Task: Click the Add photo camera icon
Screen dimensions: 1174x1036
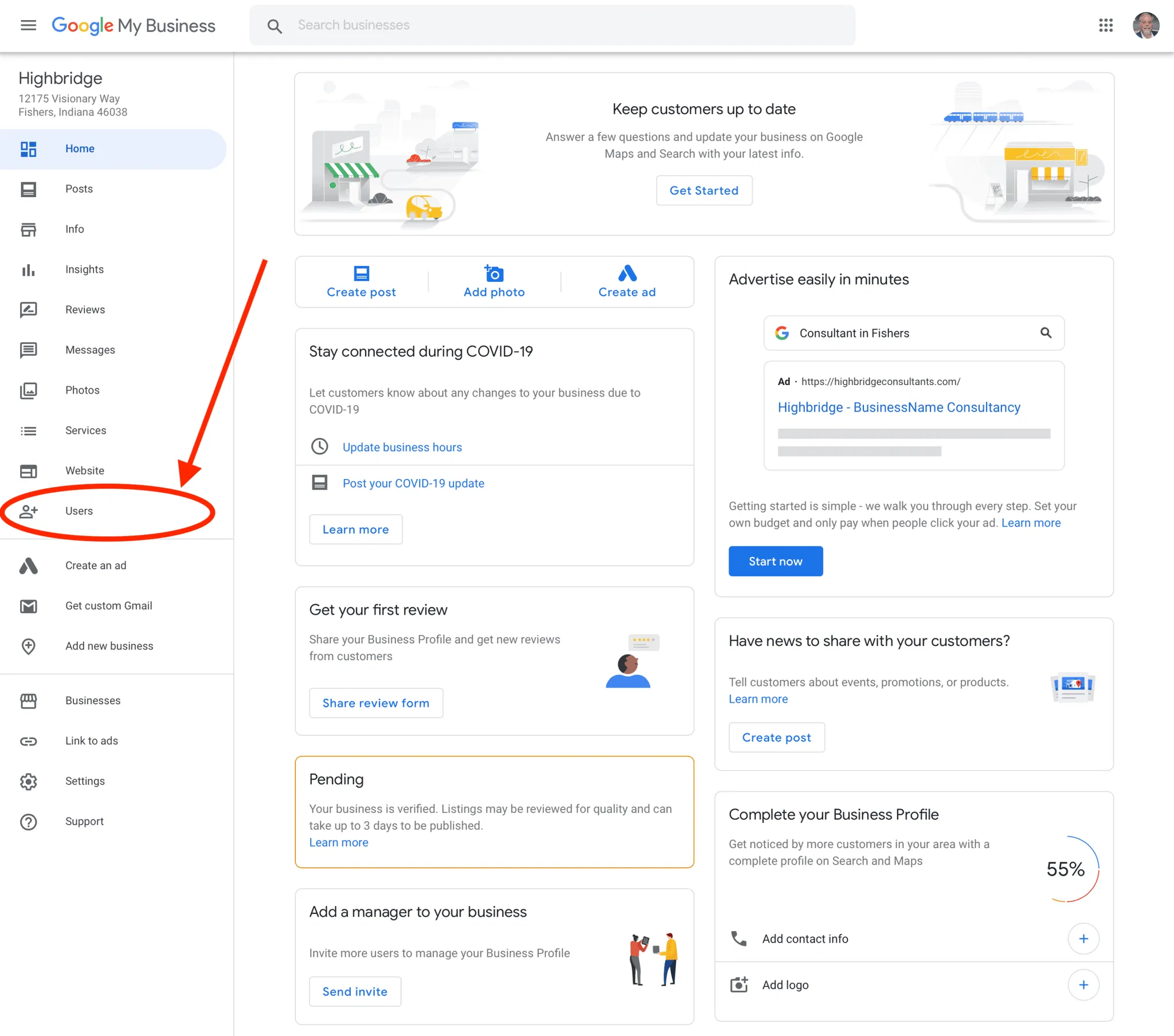Action: [494, 273]
